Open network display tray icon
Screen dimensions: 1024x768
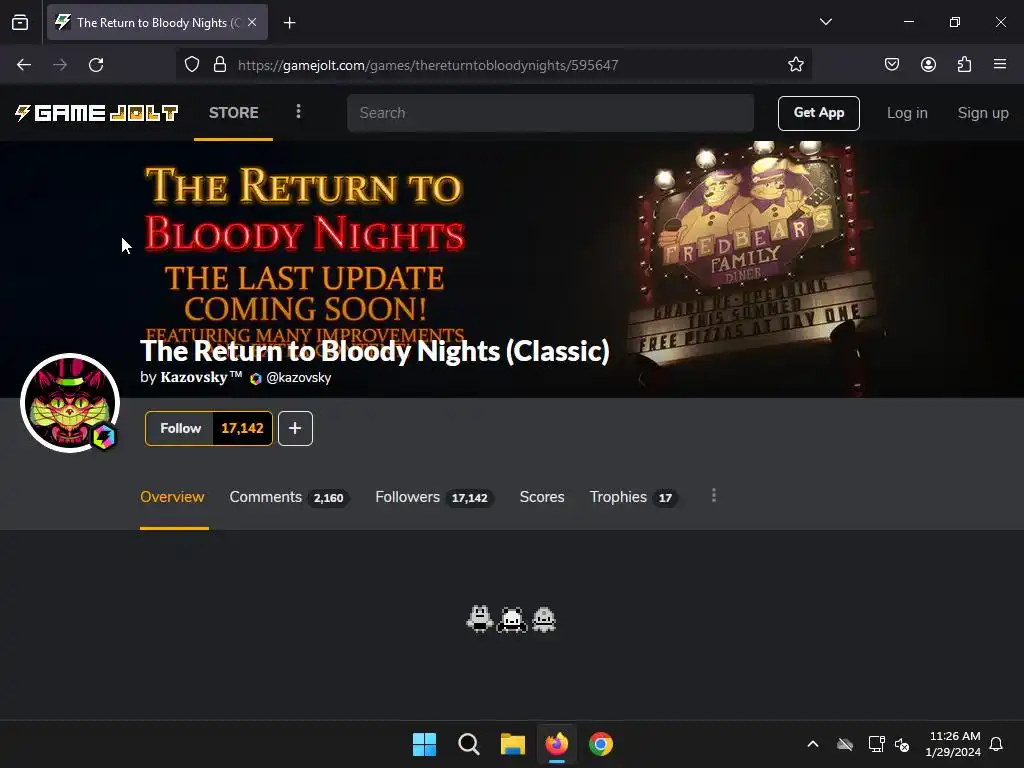[x=876, y=744]
